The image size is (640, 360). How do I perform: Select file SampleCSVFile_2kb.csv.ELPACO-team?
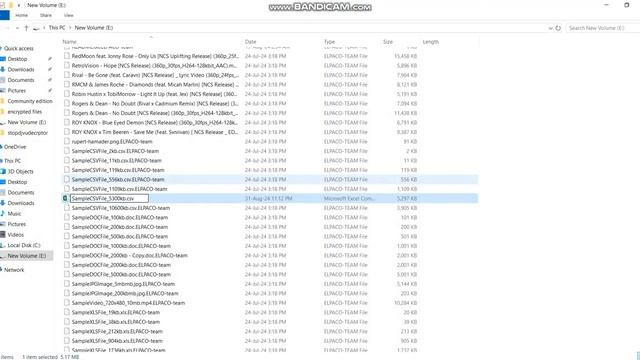coord(115,151)
